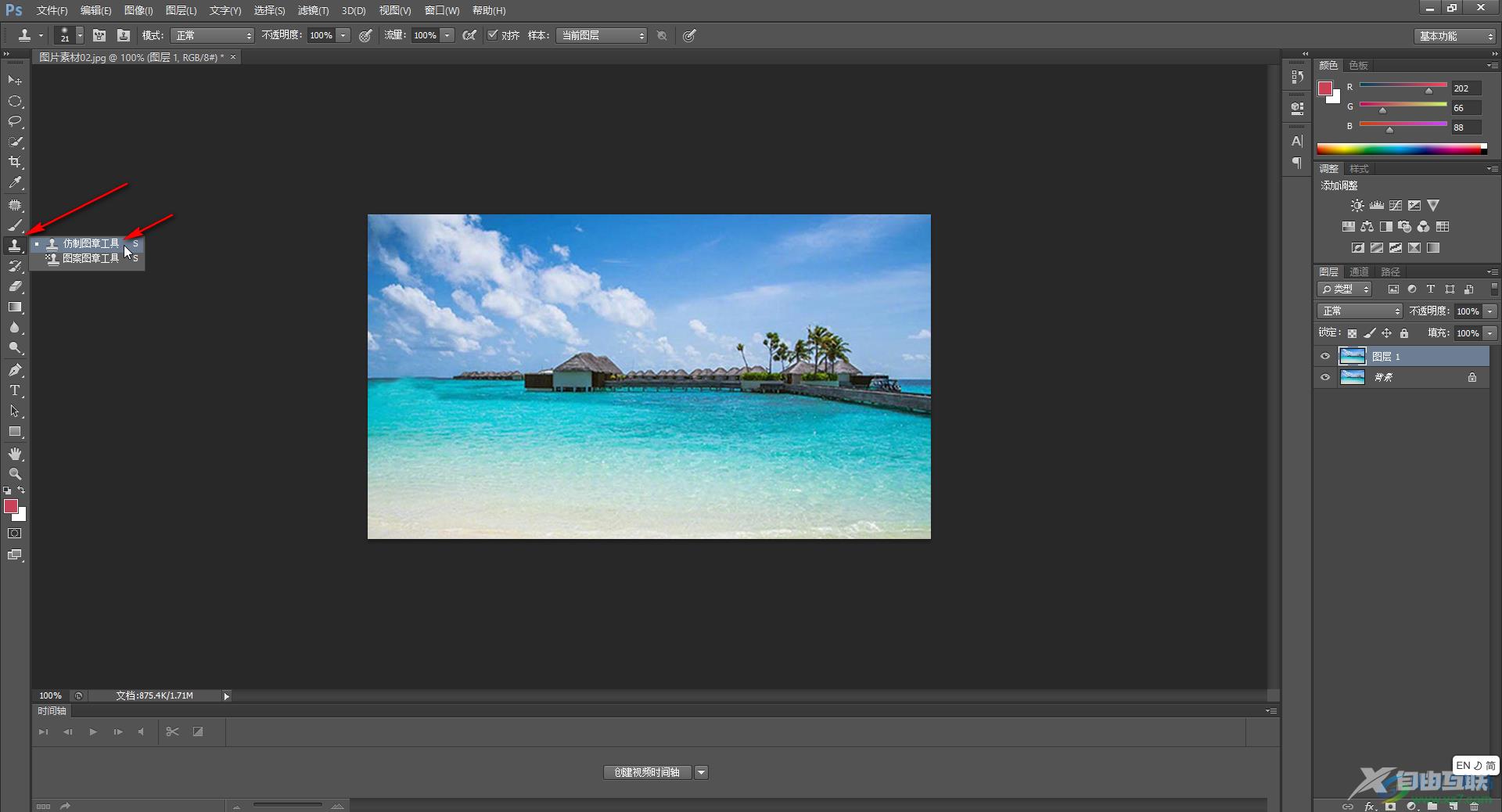Toggle the 对齐 (Aligned) checkbox
The height and width of the screenshot is (812, 1502).
coord(492,34)
